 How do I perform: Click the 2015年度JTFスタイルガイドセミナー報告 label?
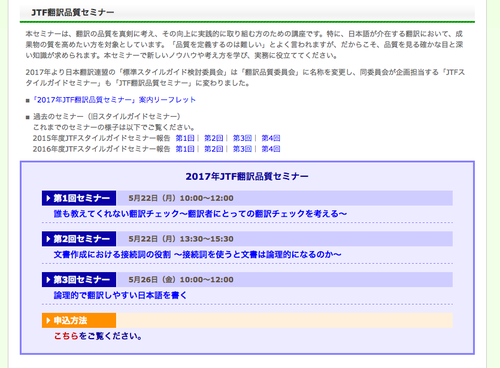[101, 138]
